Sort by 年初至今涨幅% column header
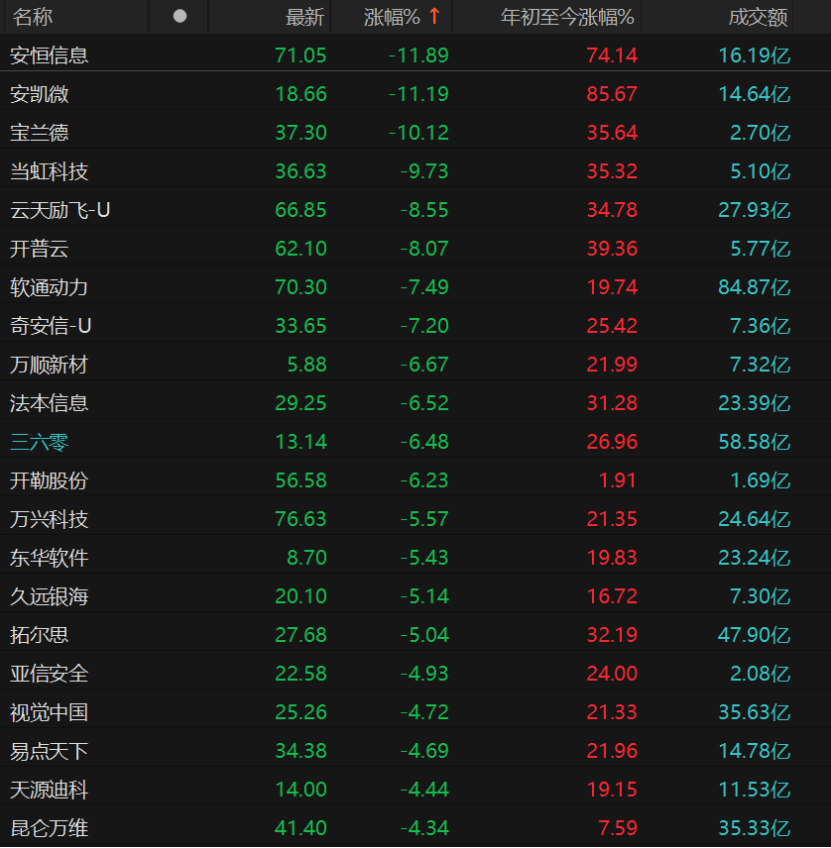Viewport: 831px width, 848px height. 567,17
